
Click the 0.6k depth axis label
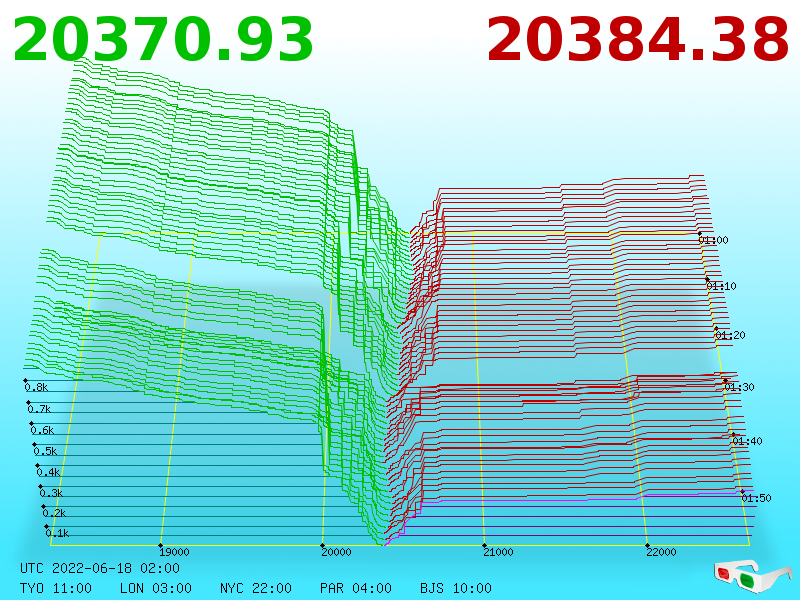(42, 430)
